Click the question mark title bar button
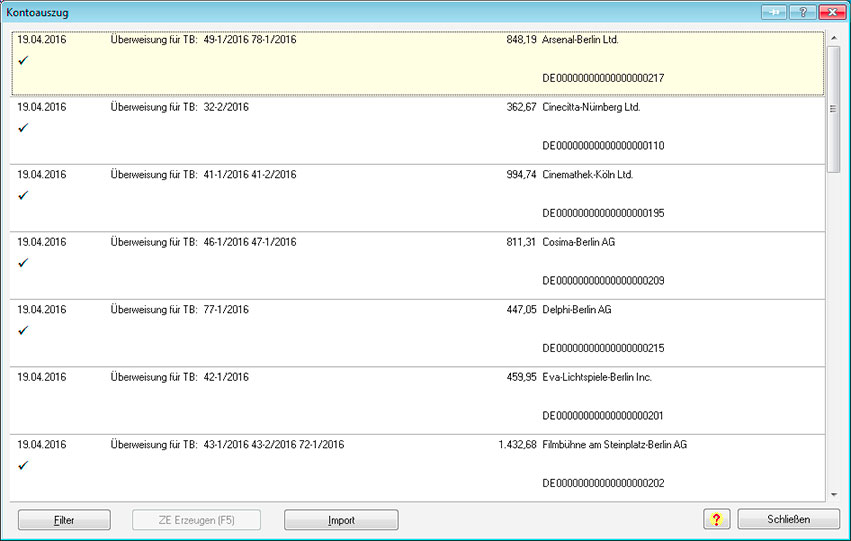 (x=802, y=12)
